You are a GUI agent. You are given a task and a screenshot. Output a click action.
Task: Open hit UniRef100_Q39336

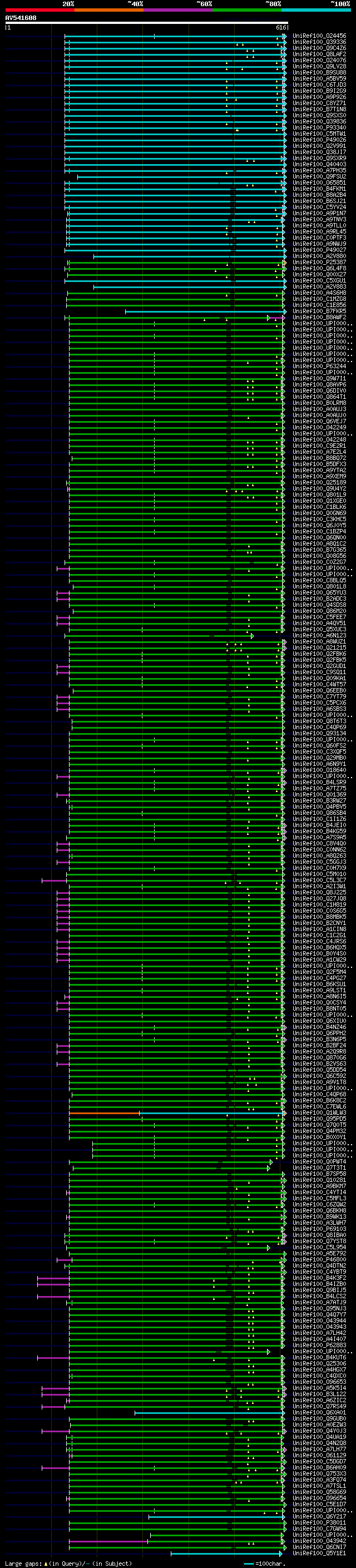319,42
